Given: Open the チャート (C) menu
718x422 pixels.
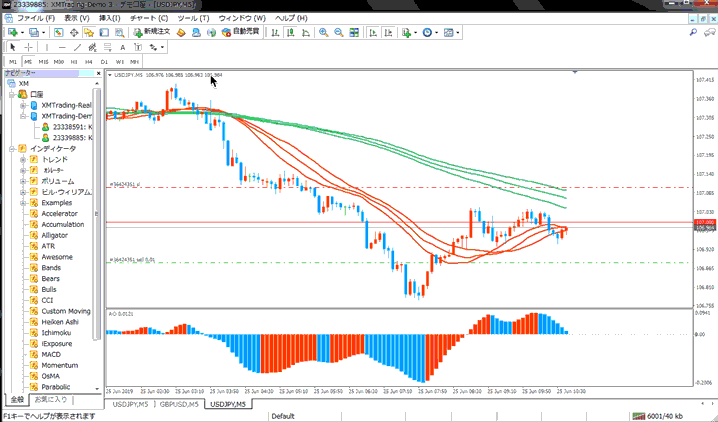Looking at the screenshot, I should (x=148, y=18).
